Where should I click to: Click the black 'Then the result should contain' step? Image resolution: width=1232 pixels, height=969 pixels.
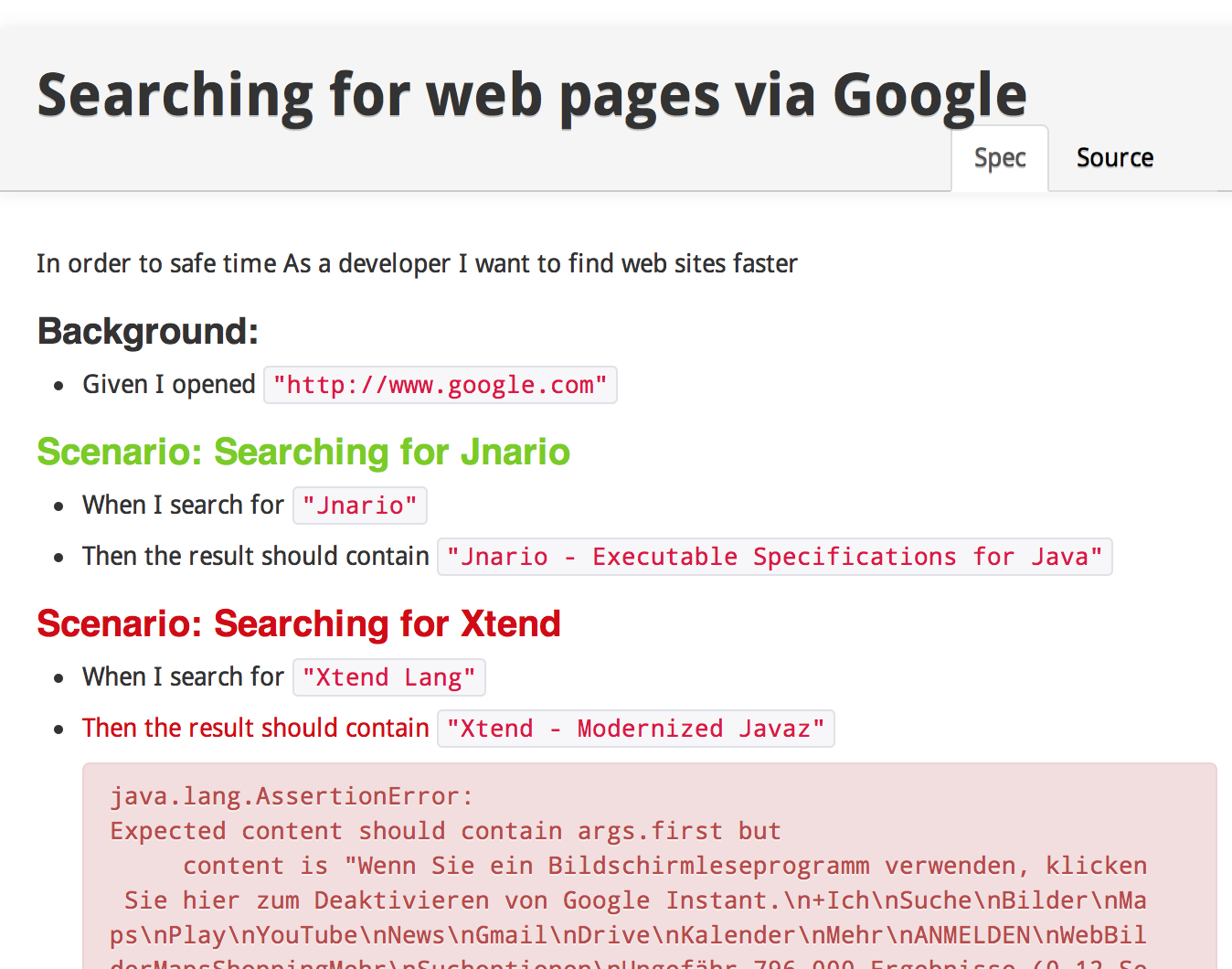click(x=256, y=557)
